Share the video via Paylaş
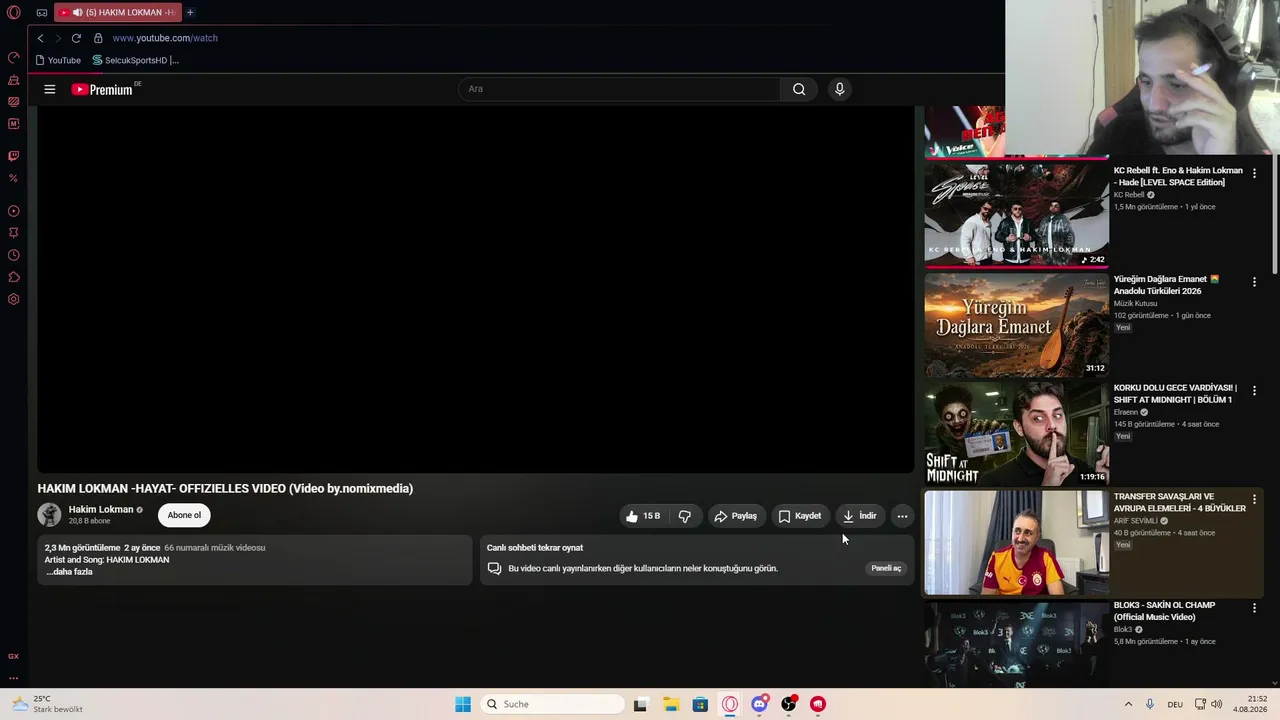Image resolution: width=1280 pixels, height=720 pixels. 735,516
